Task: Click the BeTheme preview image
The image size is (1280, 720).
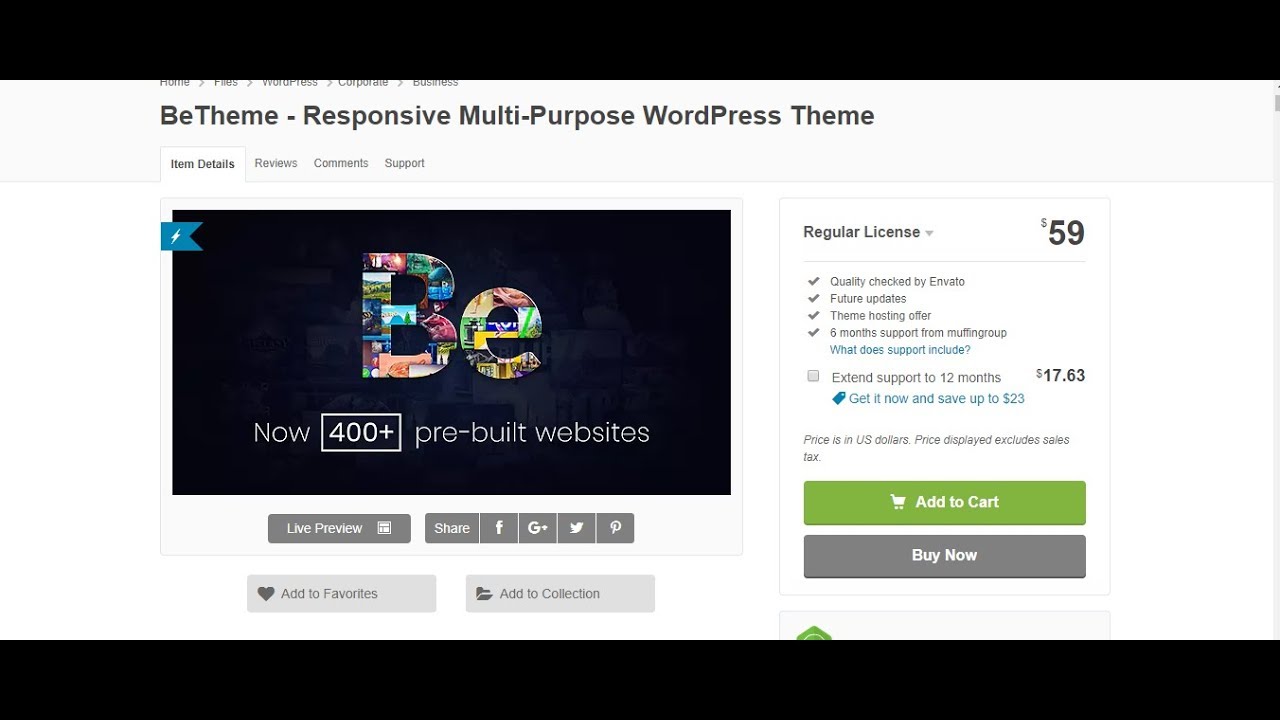Action: coord(451,352)
